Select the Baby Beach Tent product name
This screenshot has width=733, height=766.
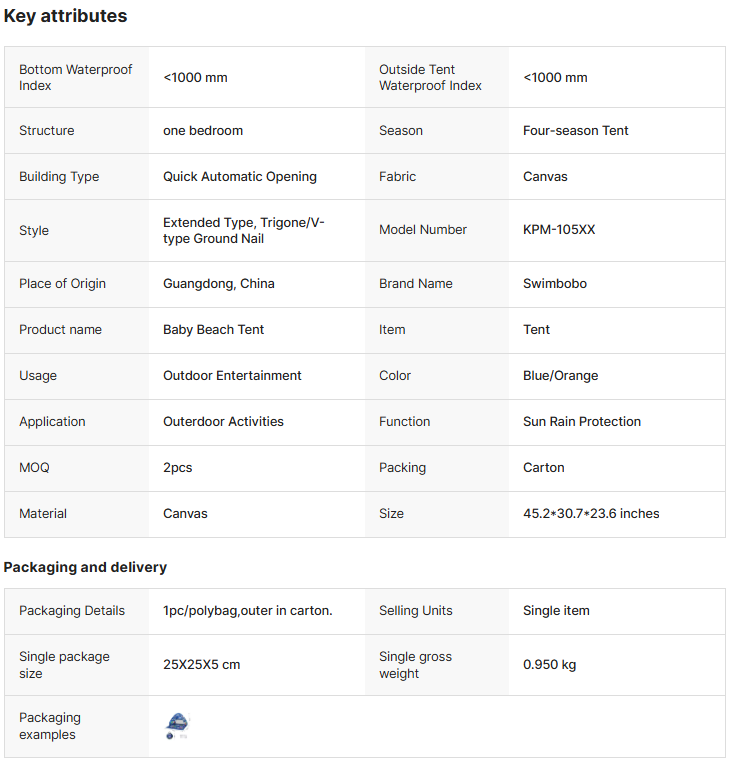pos(214,330)
